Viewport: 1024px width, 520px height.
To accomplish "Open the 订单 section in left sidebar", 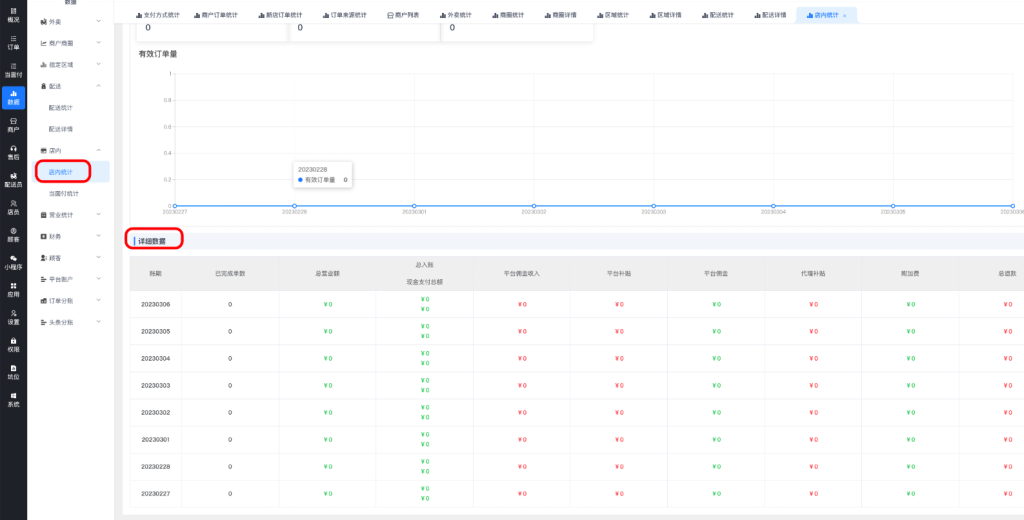I will click(13, 42).
